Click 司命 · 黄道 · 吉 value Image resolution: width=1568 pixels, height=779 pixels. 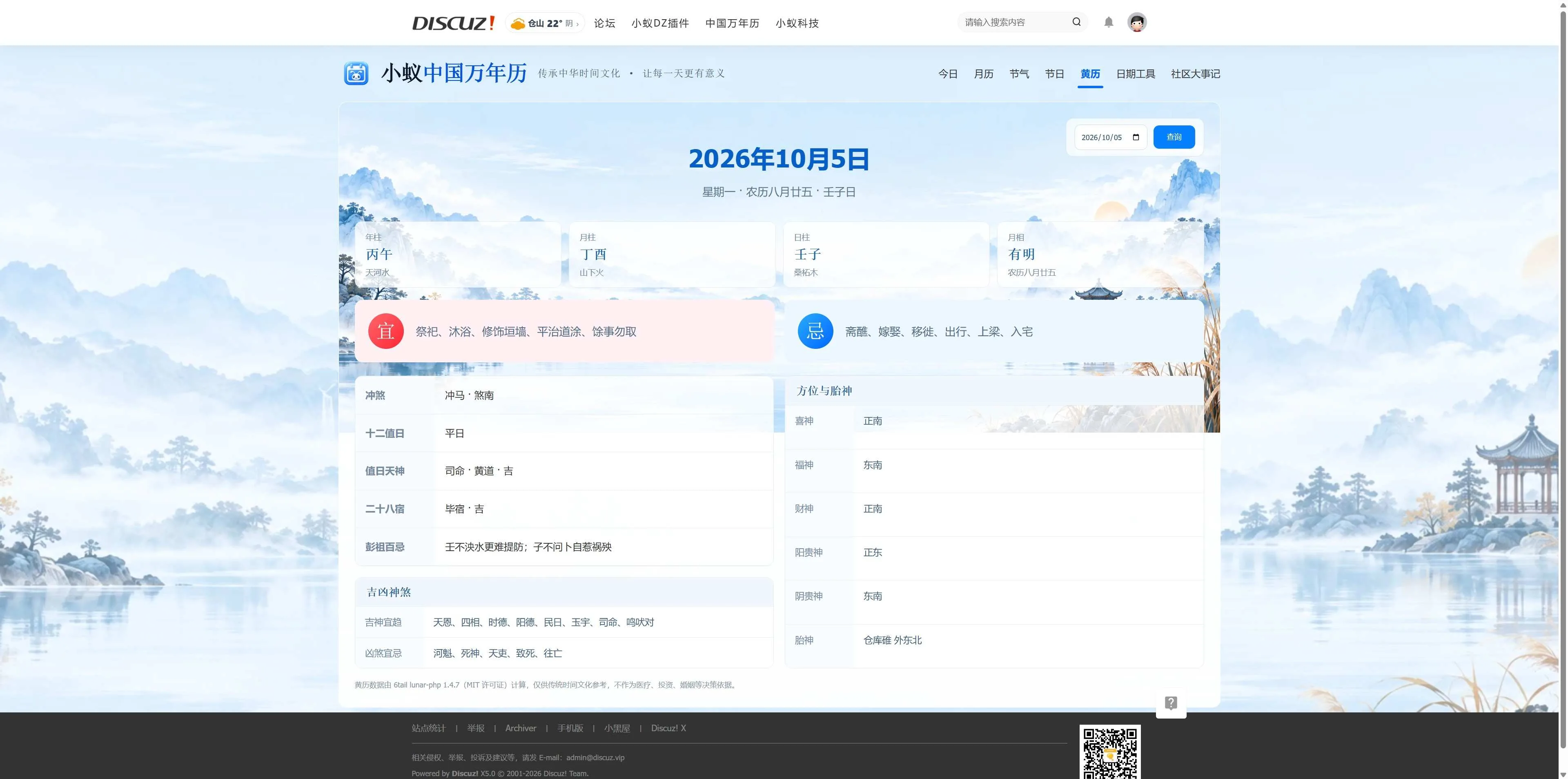(x=479, y=471)
